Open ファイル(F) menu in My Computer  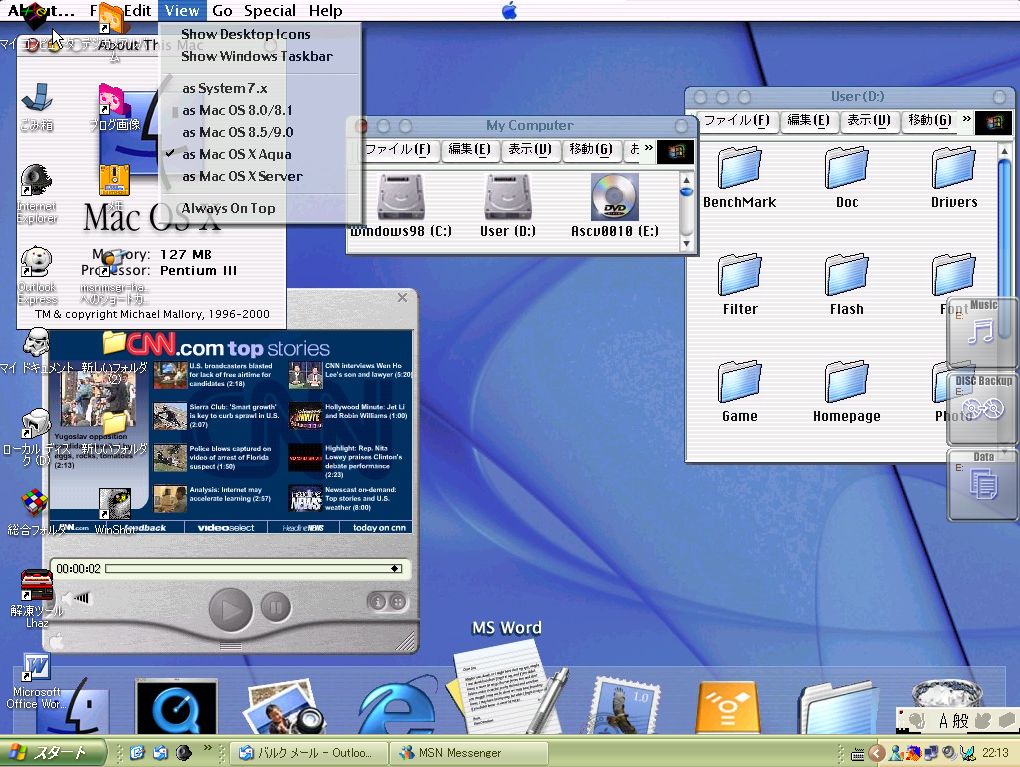tap(397, 150)
